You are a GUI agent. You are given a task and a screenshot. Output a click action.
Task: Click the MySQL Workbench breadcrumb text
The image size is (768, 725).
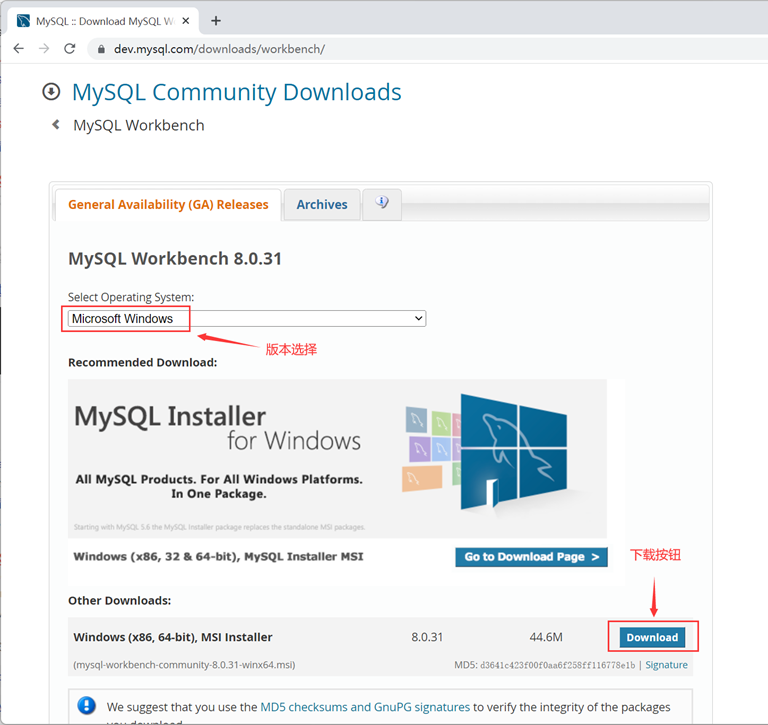[x=139, y=125]
